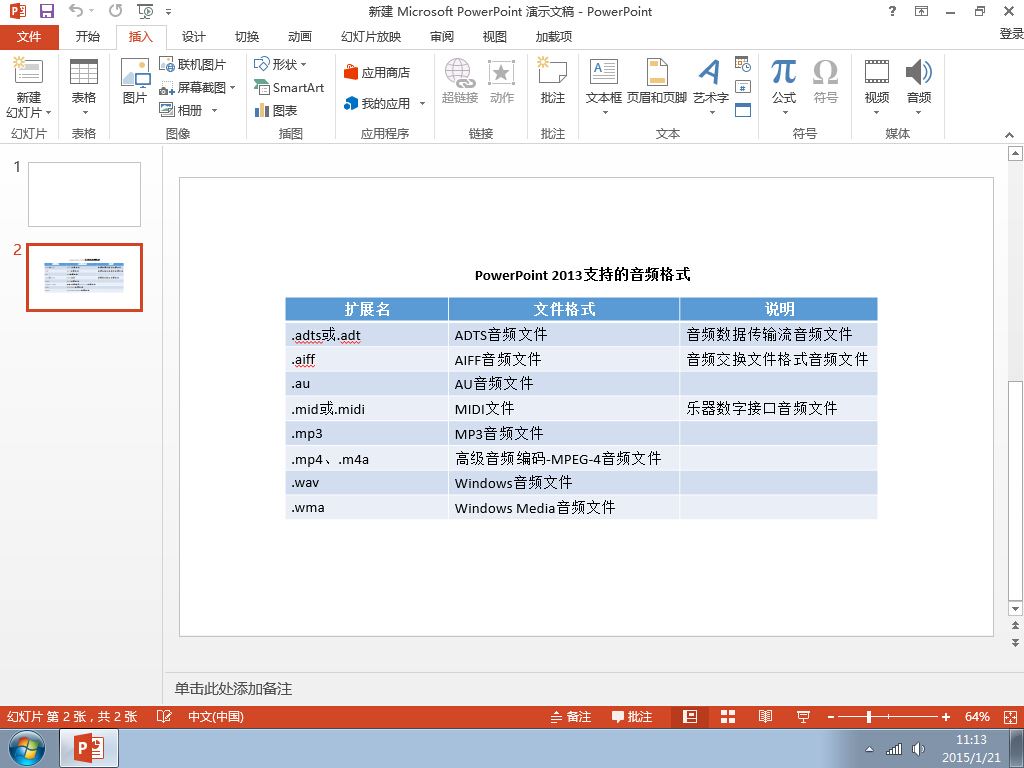Switch to the 幻灯片放映 tab
1024x768 pixels.
(x=371, y=37)
